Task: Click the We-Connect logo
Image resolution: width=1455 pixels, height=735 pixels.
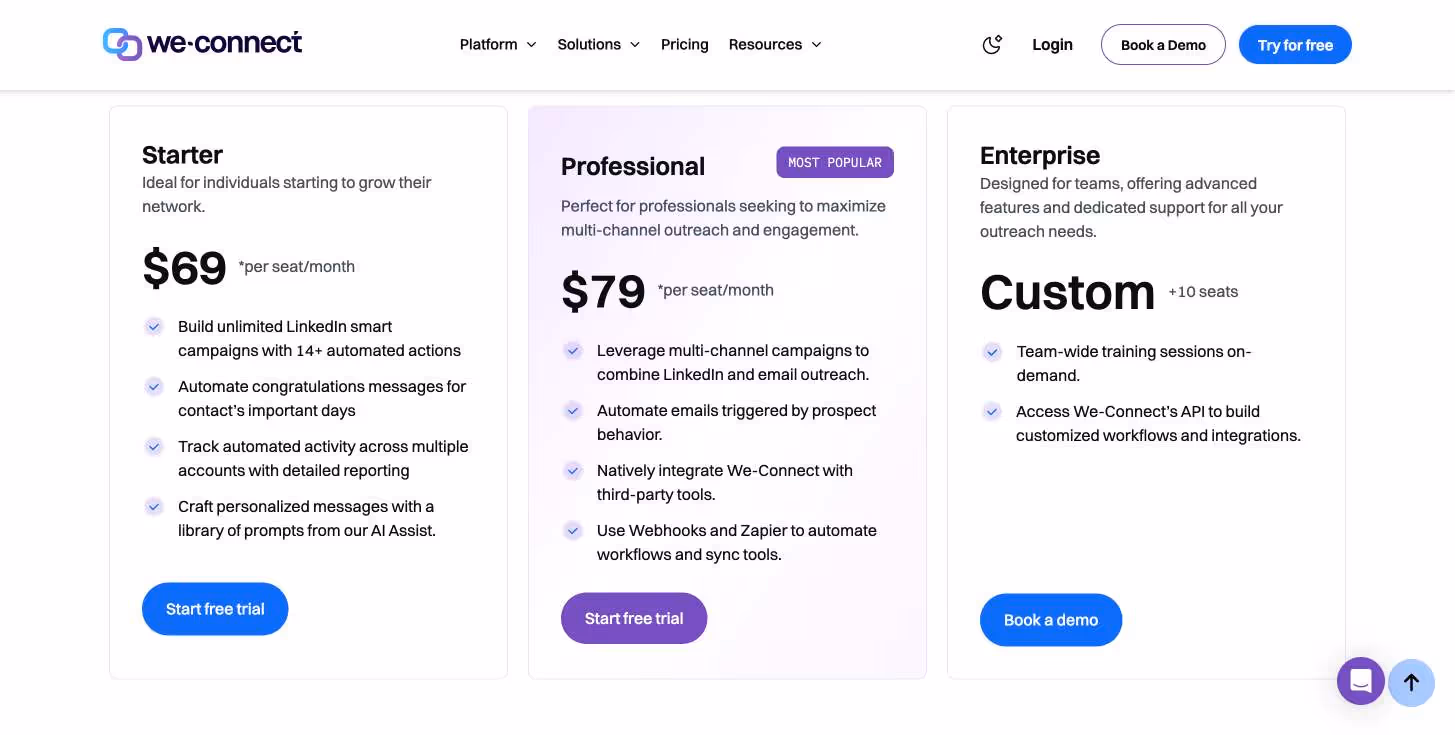Action: pyautogui.click(x=202, y=43)
